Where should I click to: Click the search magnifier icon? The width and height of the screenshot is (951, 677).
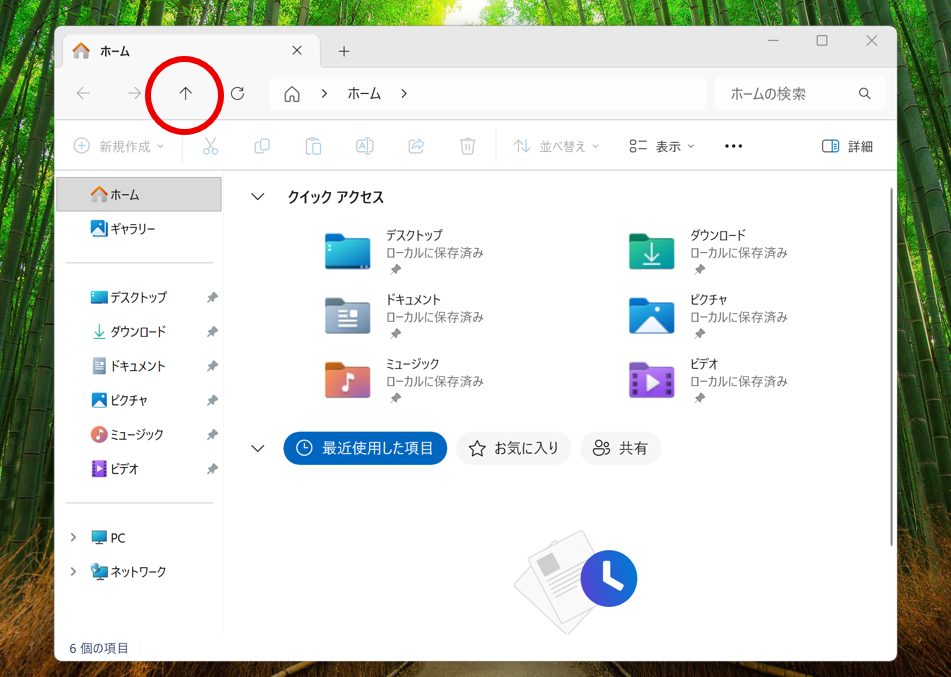pyautogui.click(x=864, y=94)
